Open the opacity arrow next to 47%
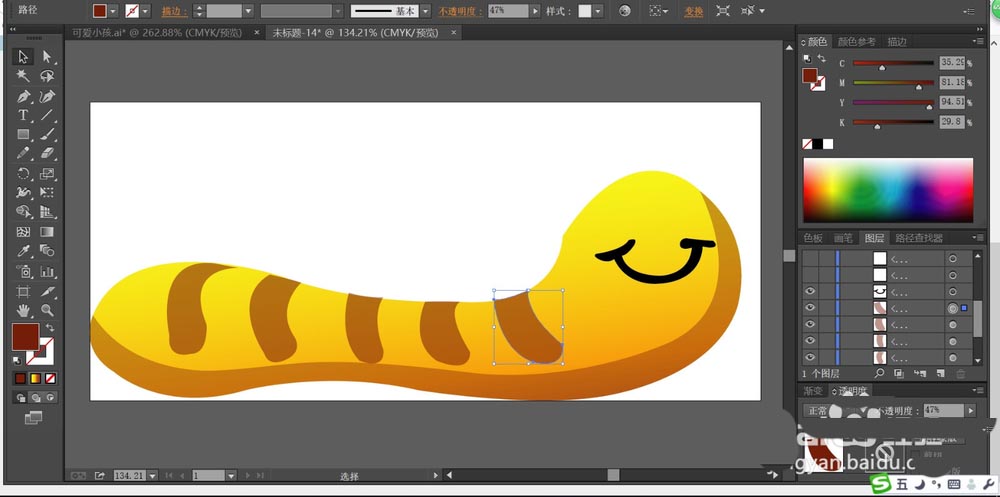The height and width of the screenshot is (497, 1000). click(x=535, y=11)
